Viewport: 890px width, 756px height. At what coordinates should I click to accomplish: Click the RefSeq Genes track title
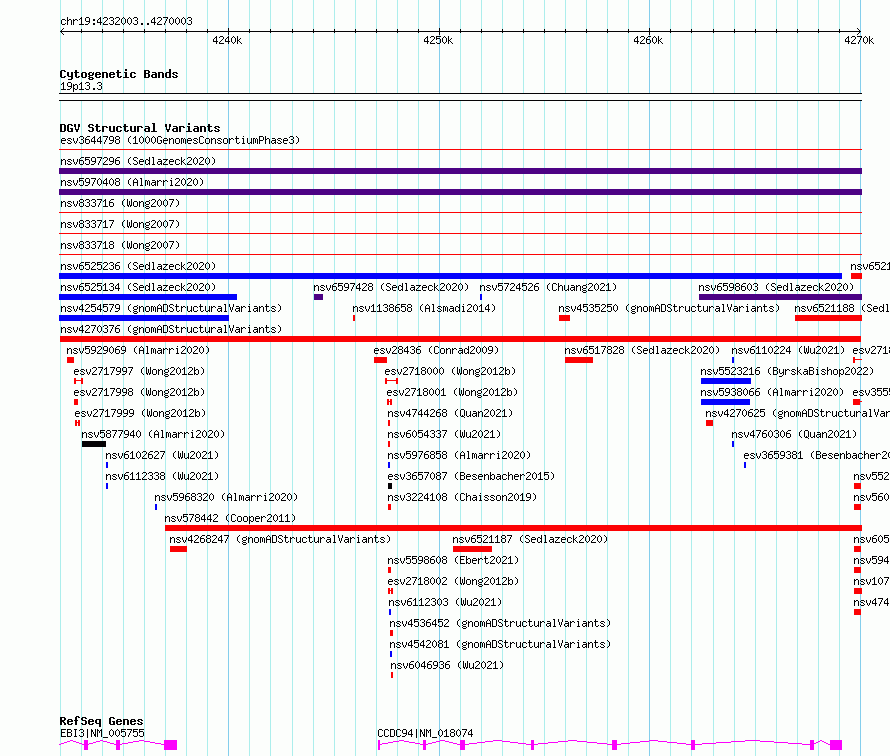click(x=102, y=721)
